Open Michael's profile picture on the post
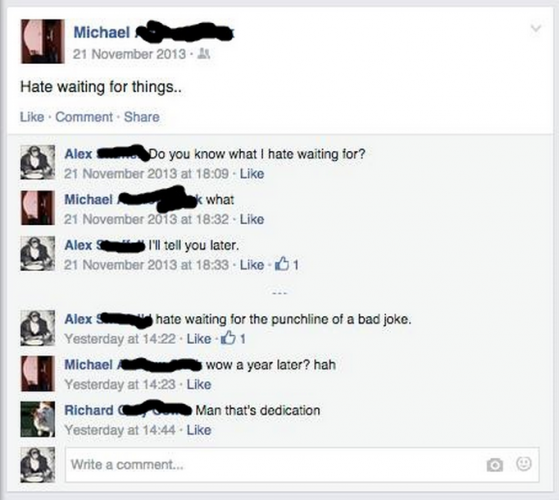Viewport: 559px width, 500px height. [x=42, y=41]
